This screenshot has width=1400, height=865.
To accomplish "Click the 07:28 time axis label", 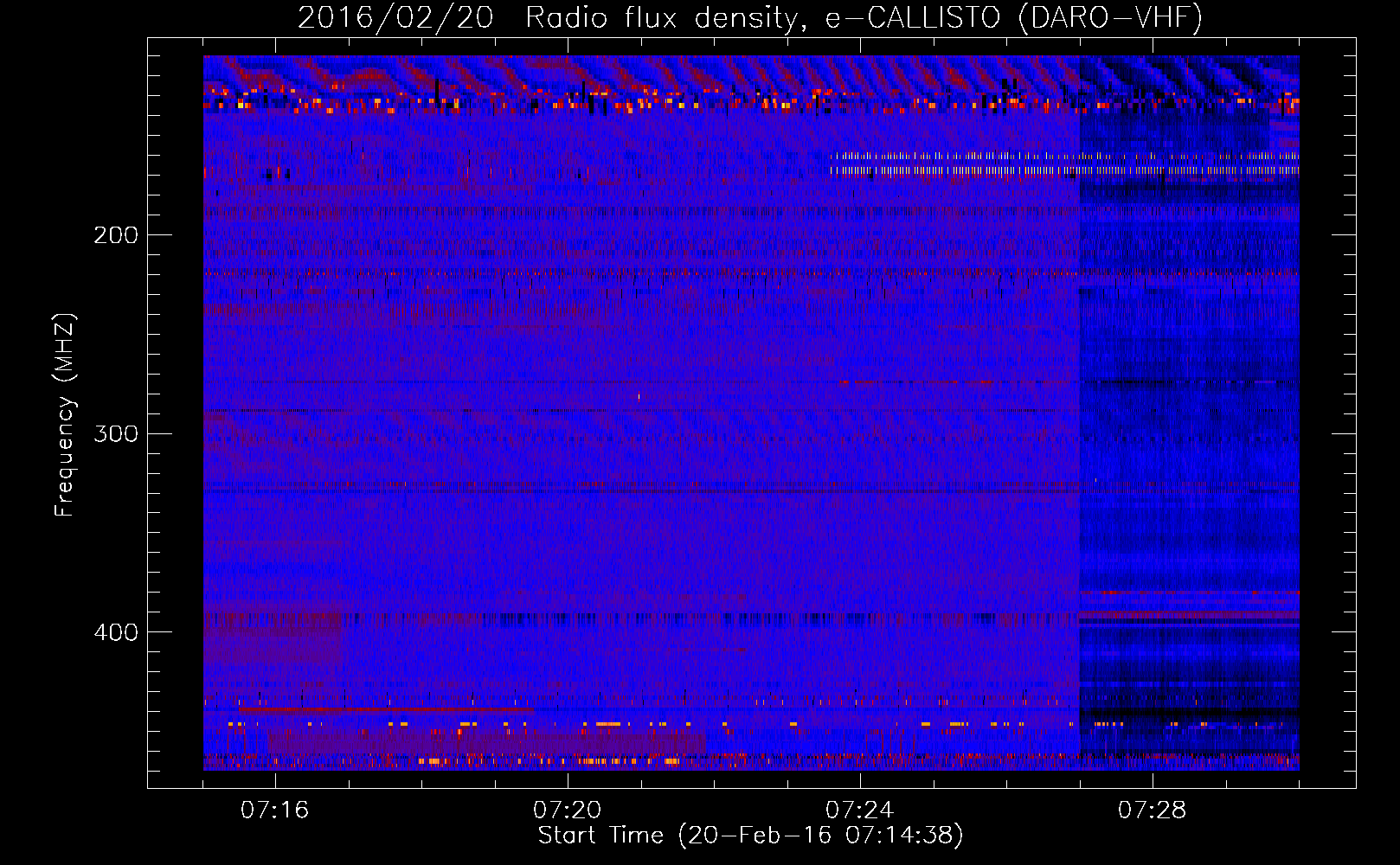I will point(1152,811).
